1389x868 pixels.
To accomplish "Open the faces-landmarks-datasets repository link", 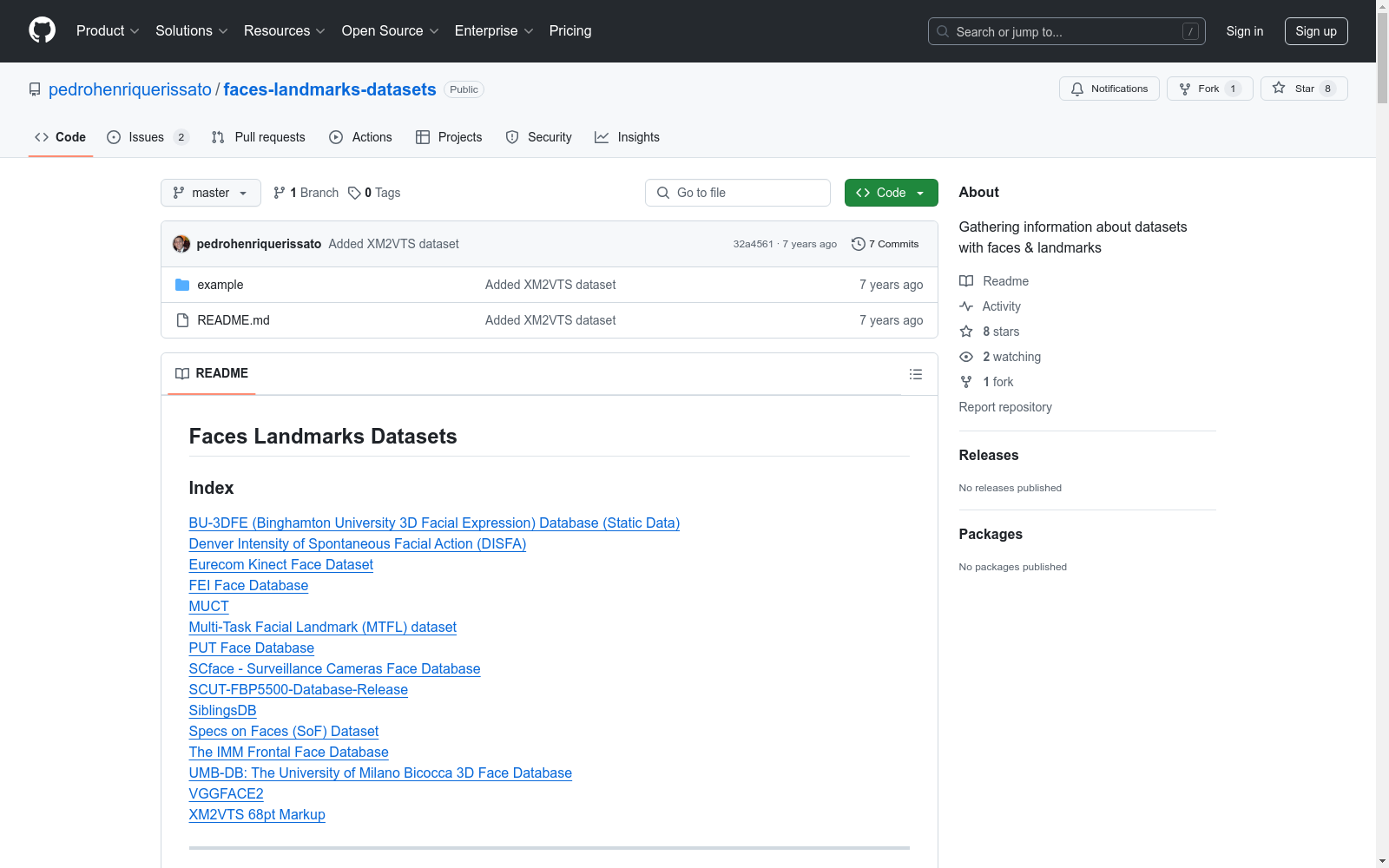I will [330, 89].
